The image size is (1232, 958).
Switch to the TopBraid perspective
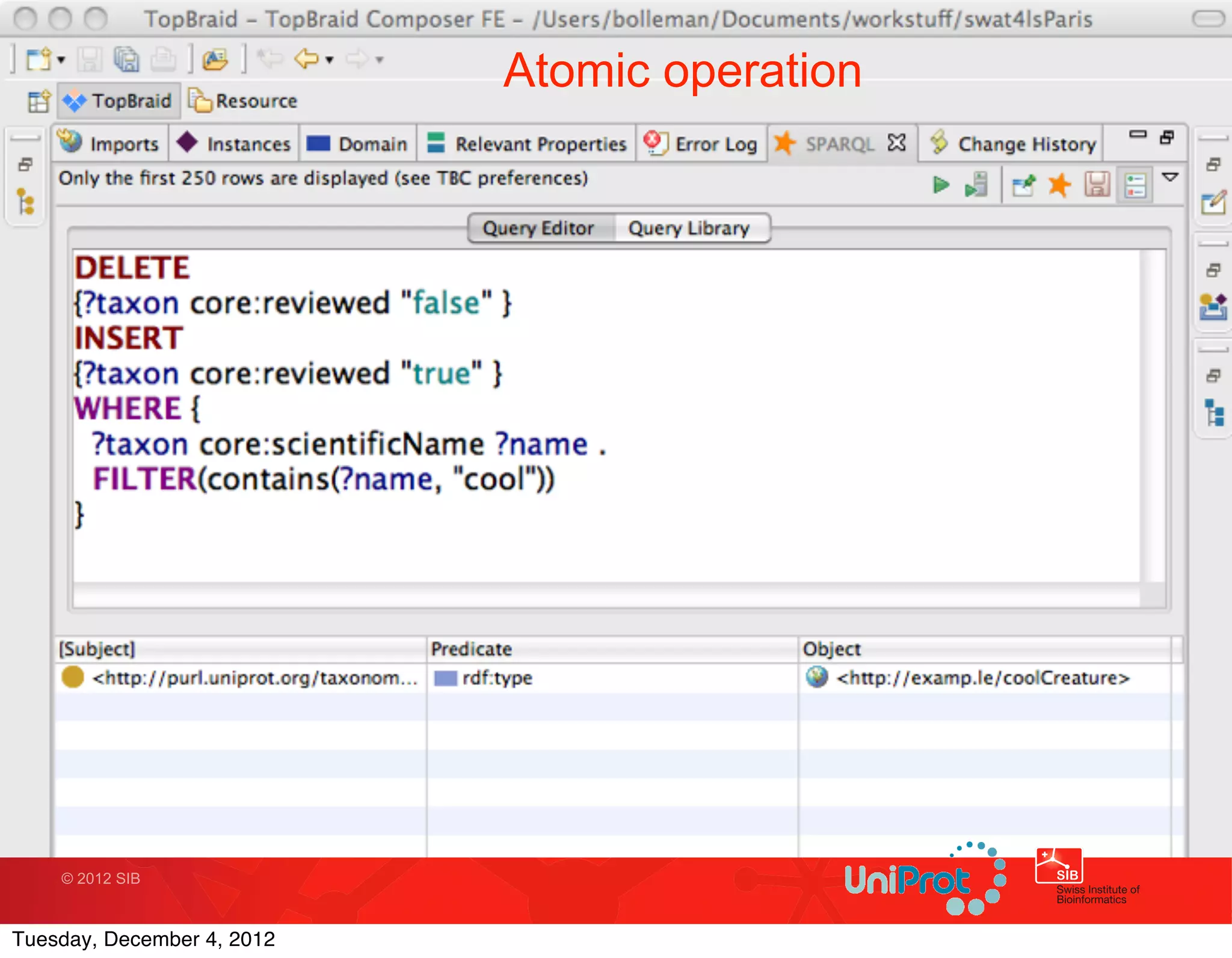coord(119,100)
